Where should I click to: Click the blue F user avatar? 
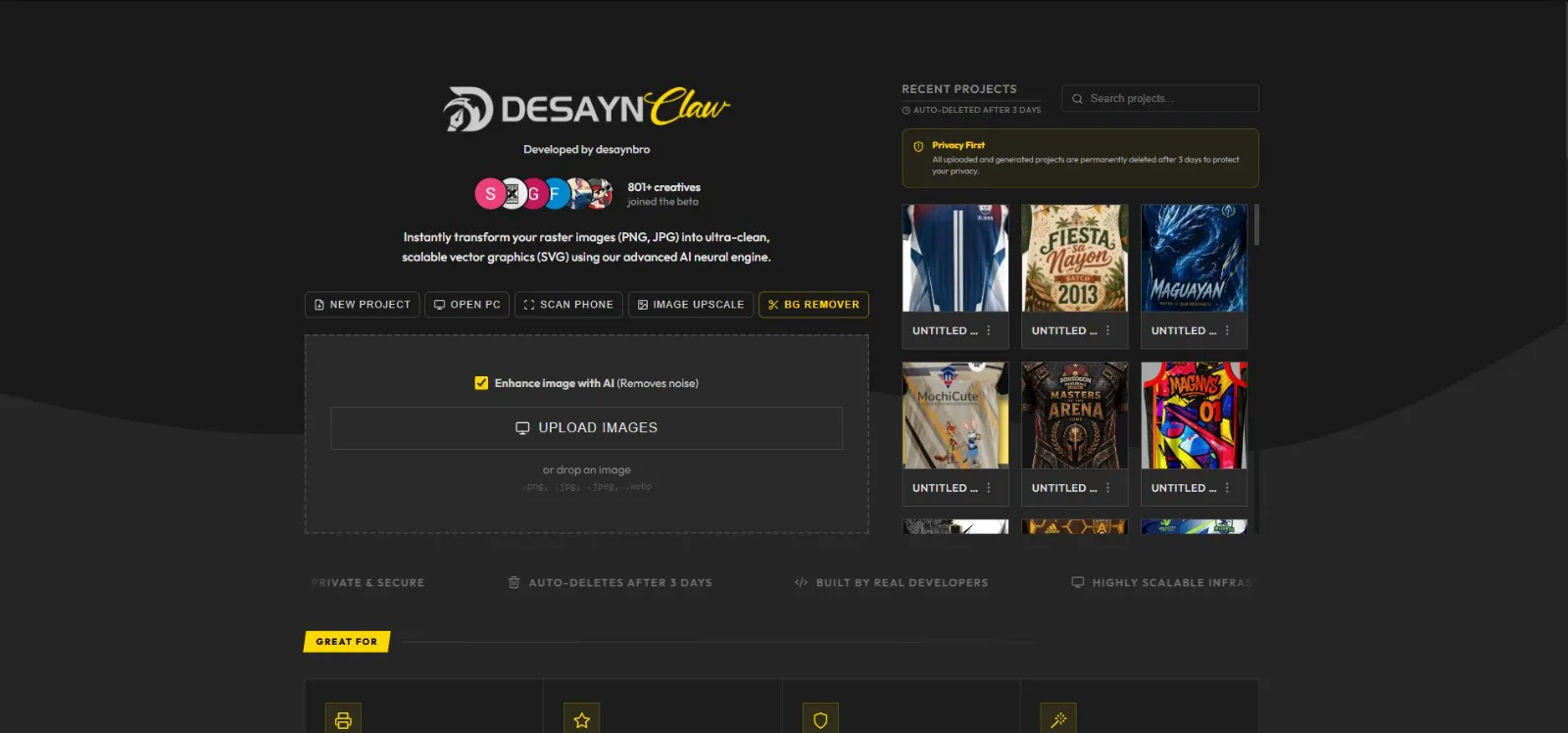[556, 194]
